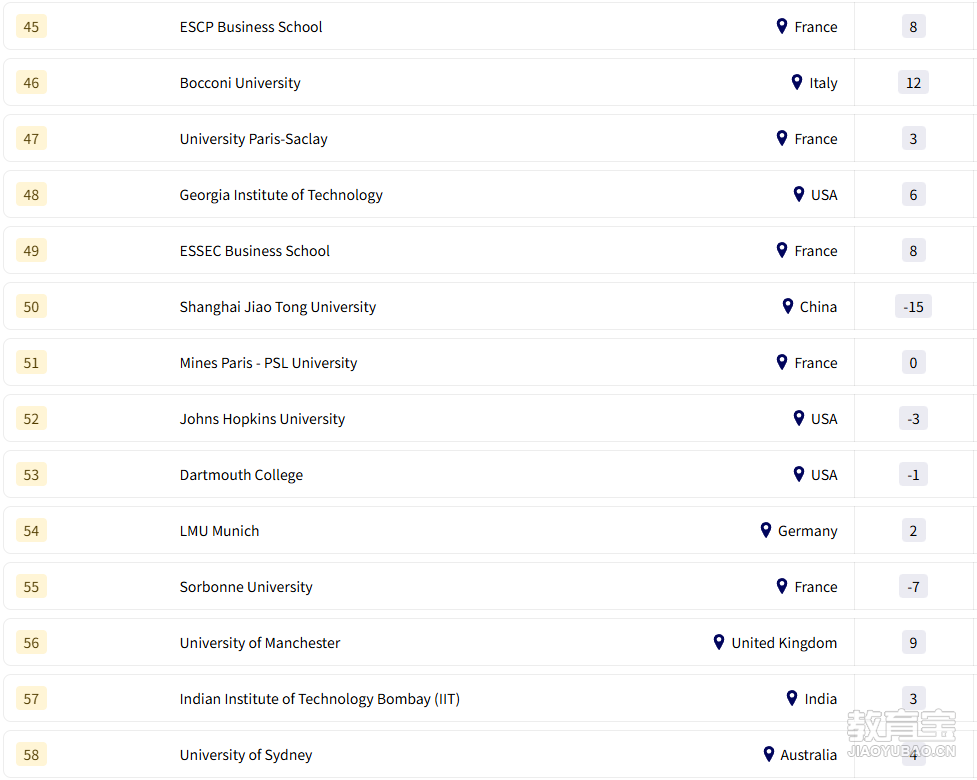Open Bocconi University entry
Image resolution: width=977 pixels, height=780 pixels.
(x=240, y=83)
